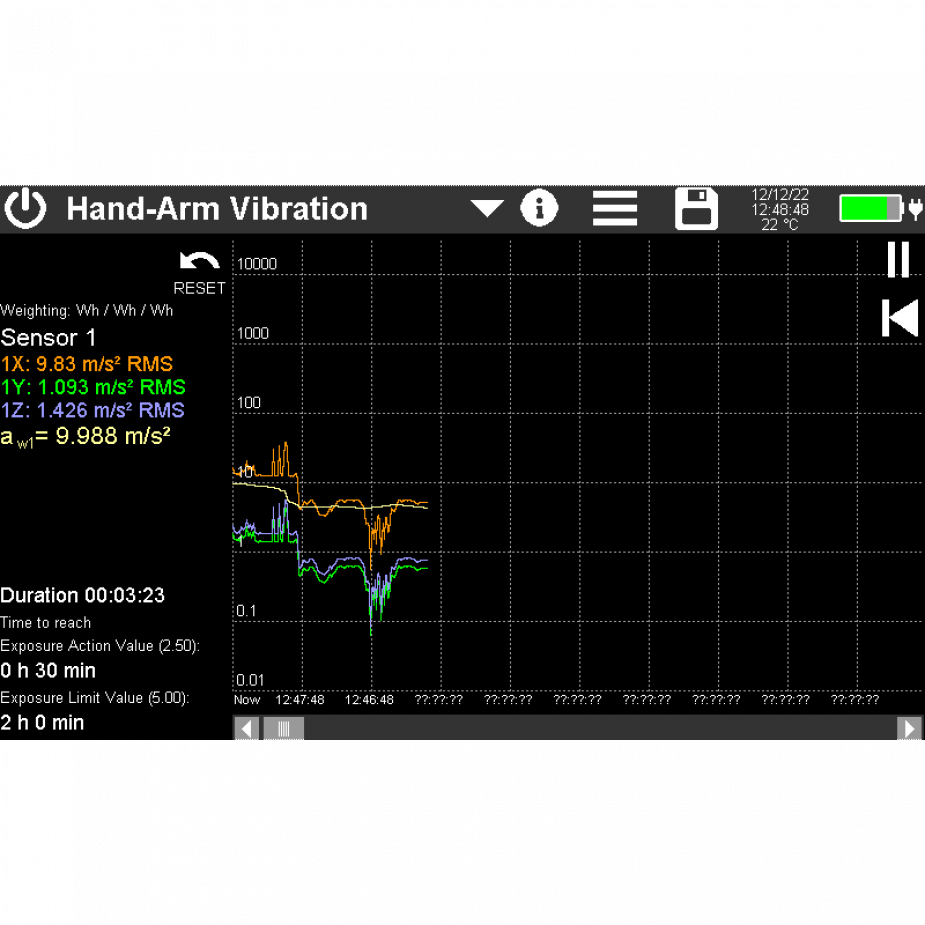Select Hand-Arm Vibration title
This screenshot has height=925, width=925.
(217, 209)
